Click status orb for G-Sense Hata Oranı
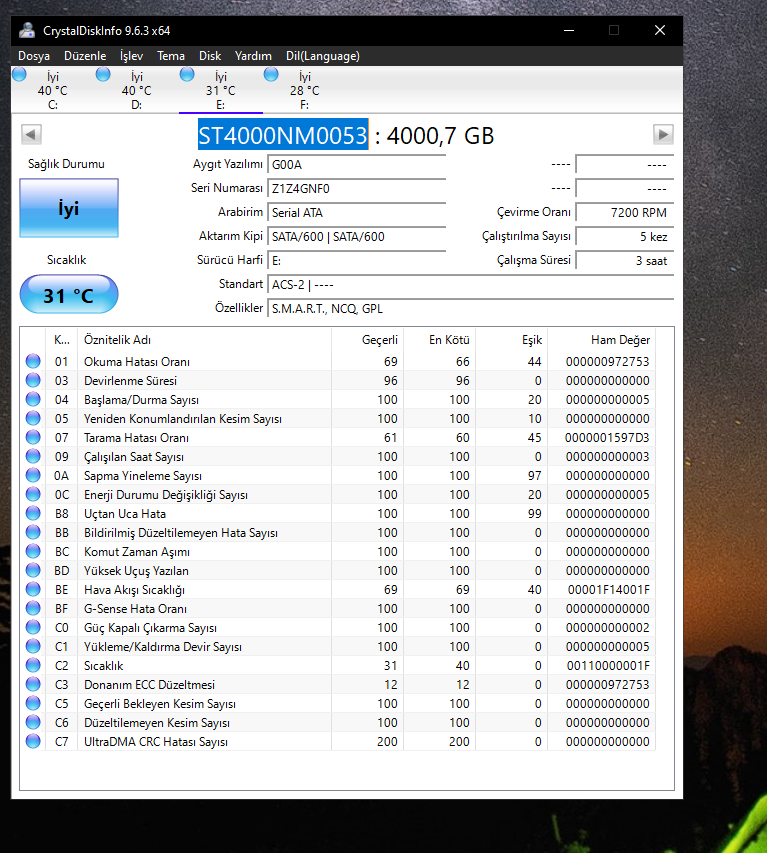Image resolution: width=767 pixels, height=853 pixels. pyautogui.click(x=33, y=608)
